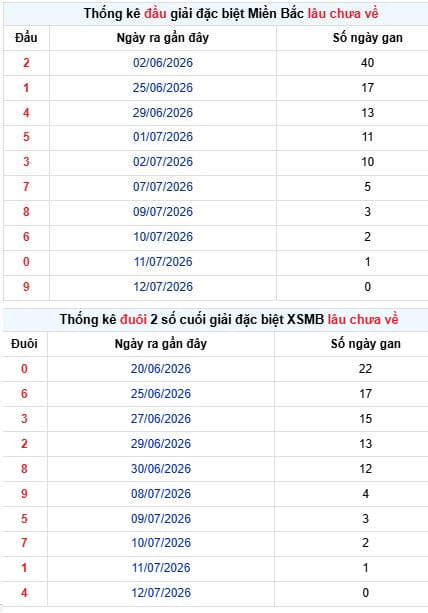
Task: Open the 30/06/2026 date link
Action: tap(161, 468)
